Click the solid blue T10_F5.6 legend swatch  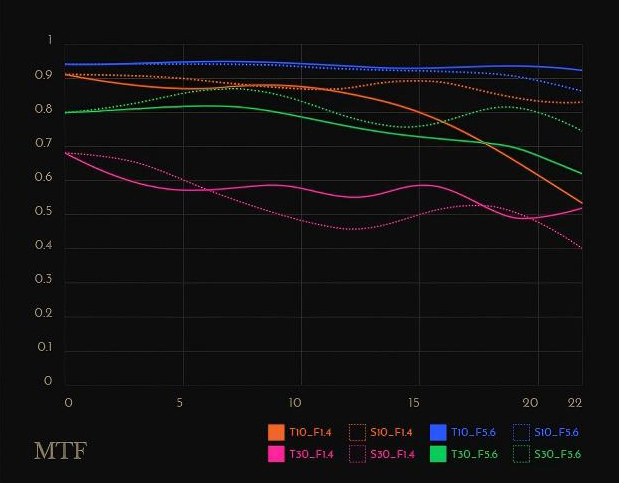438,432
